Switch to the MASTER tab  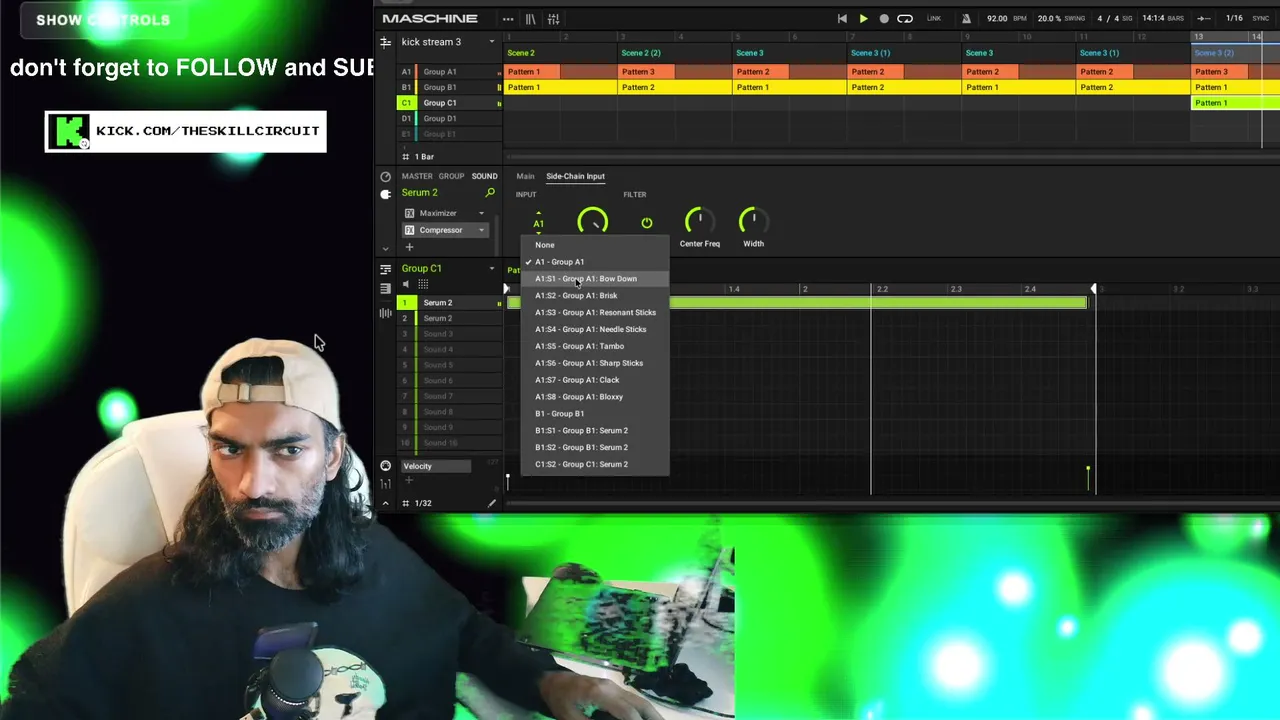[417, 177]
